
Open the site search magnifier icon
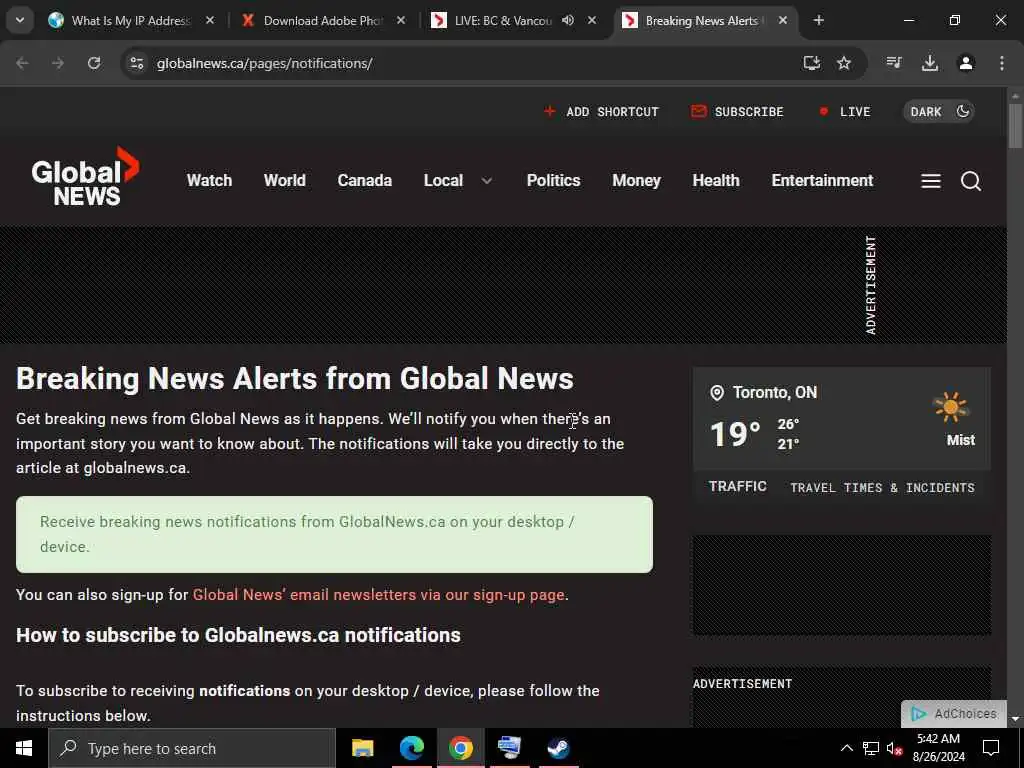point(970,181)
